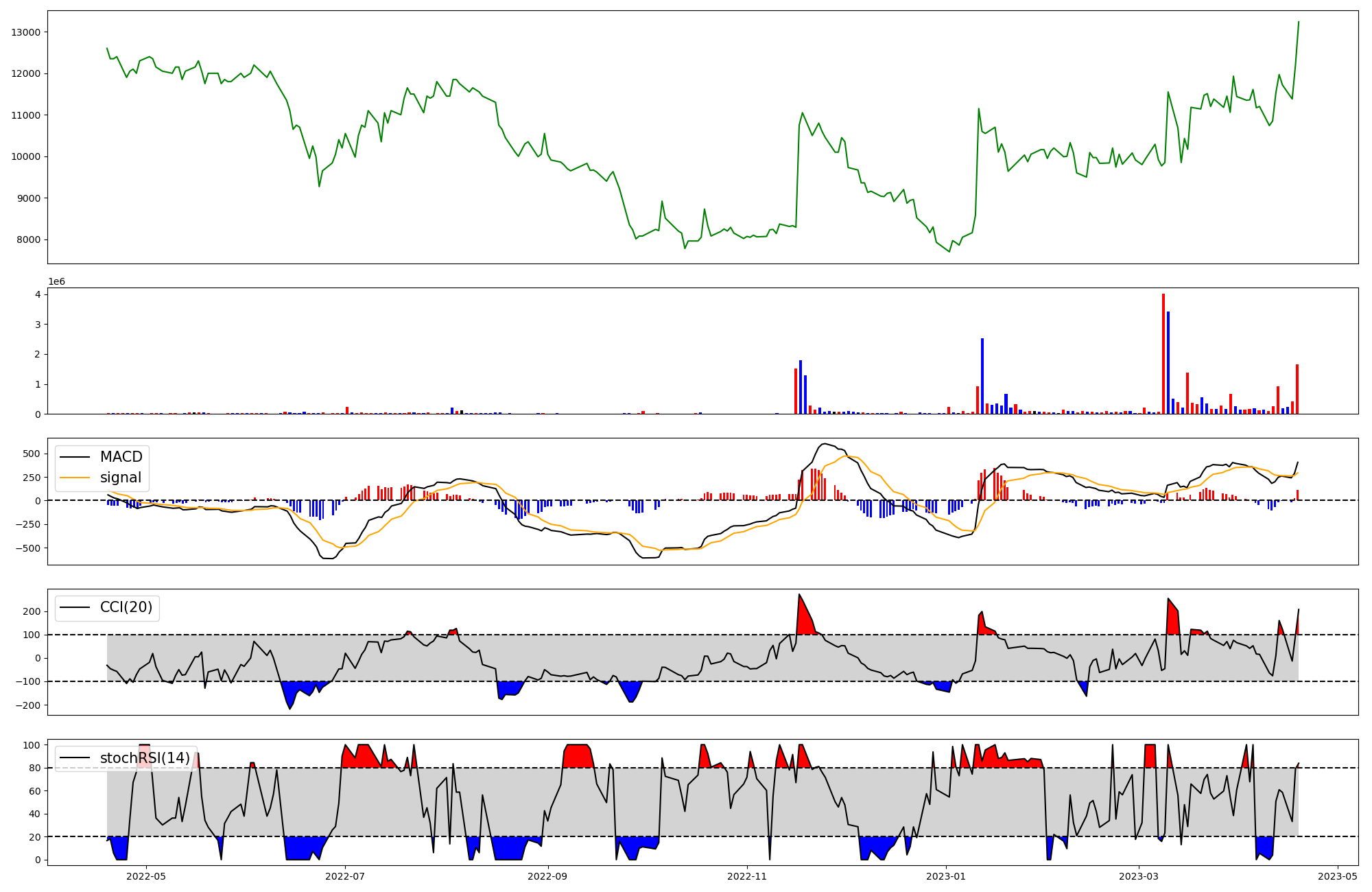Click the 1e6 volume scale label
The width and height of the screenshot is (1372, 892).
(x=56, y=281)
